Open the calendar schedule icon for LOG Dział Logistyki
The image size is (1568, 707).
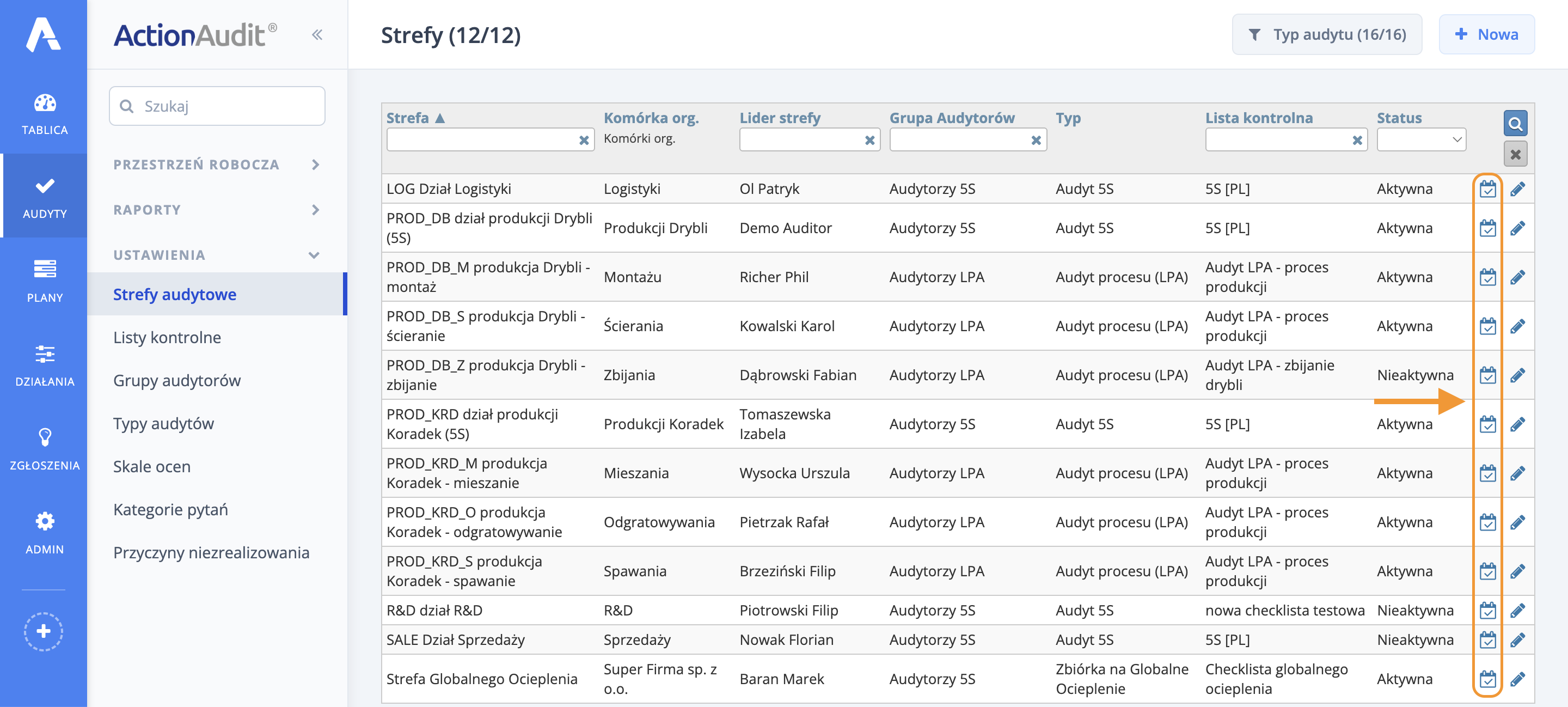click(x=1487, y=189)
